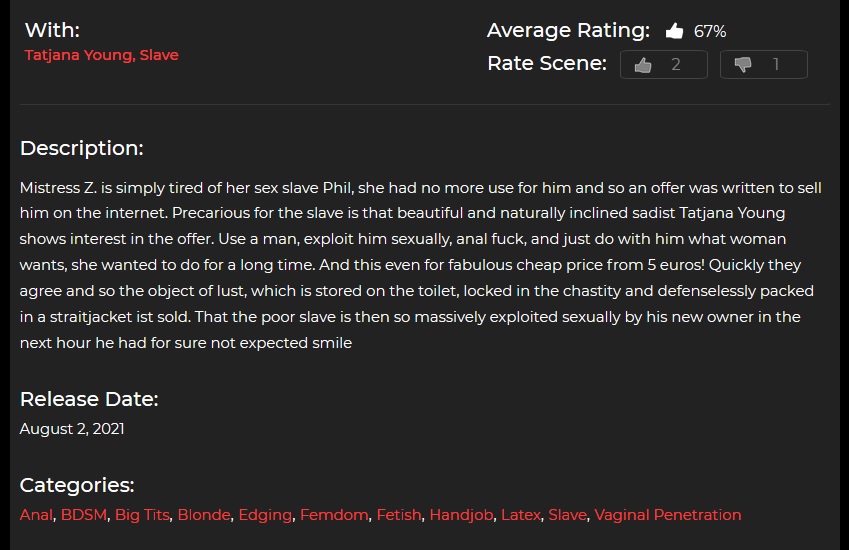Click the Categories heading
Viewport: 849px width, 550px height.
coord(77,485)
